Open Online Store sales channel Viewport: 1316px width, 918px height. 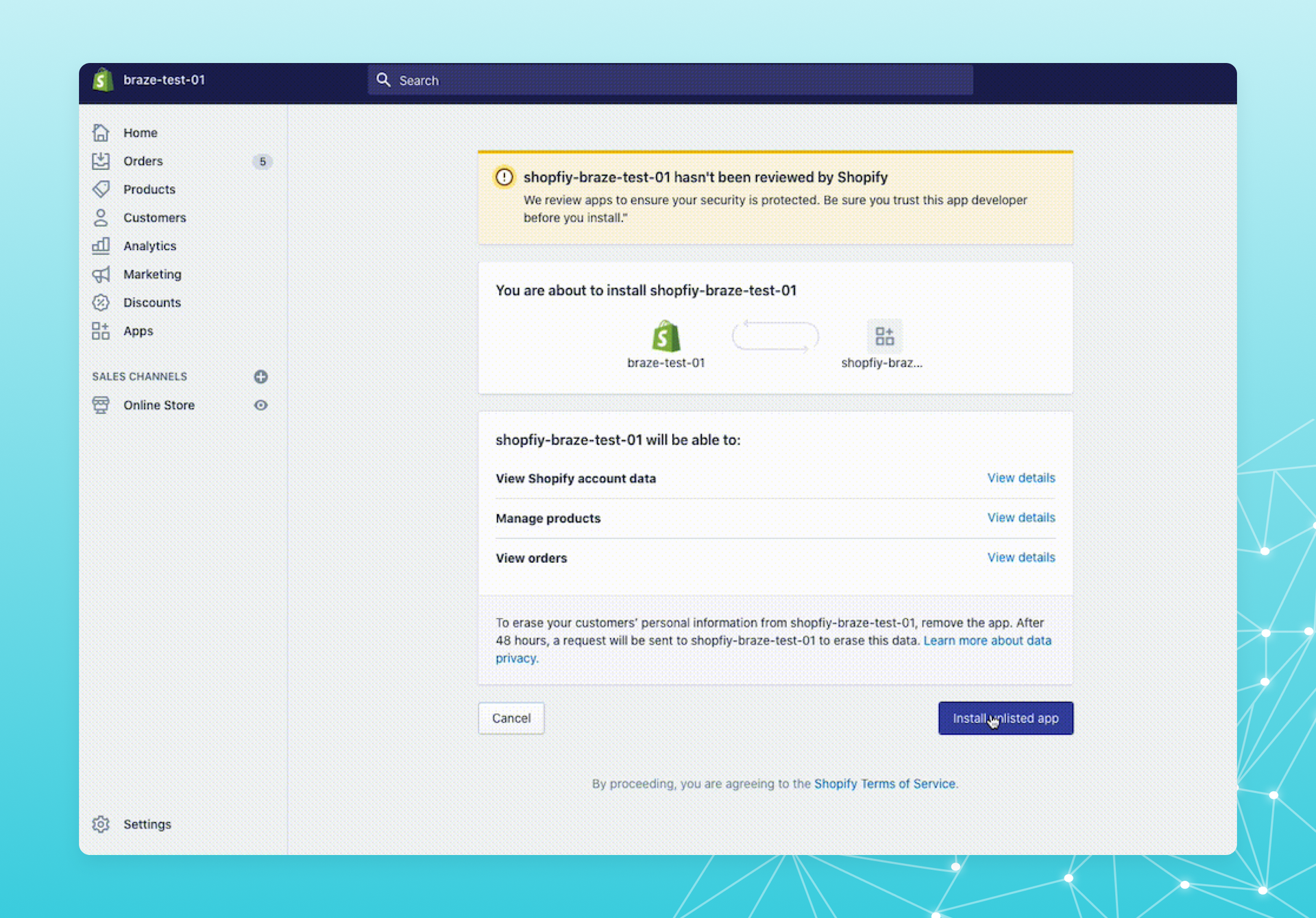pos(158,405)
